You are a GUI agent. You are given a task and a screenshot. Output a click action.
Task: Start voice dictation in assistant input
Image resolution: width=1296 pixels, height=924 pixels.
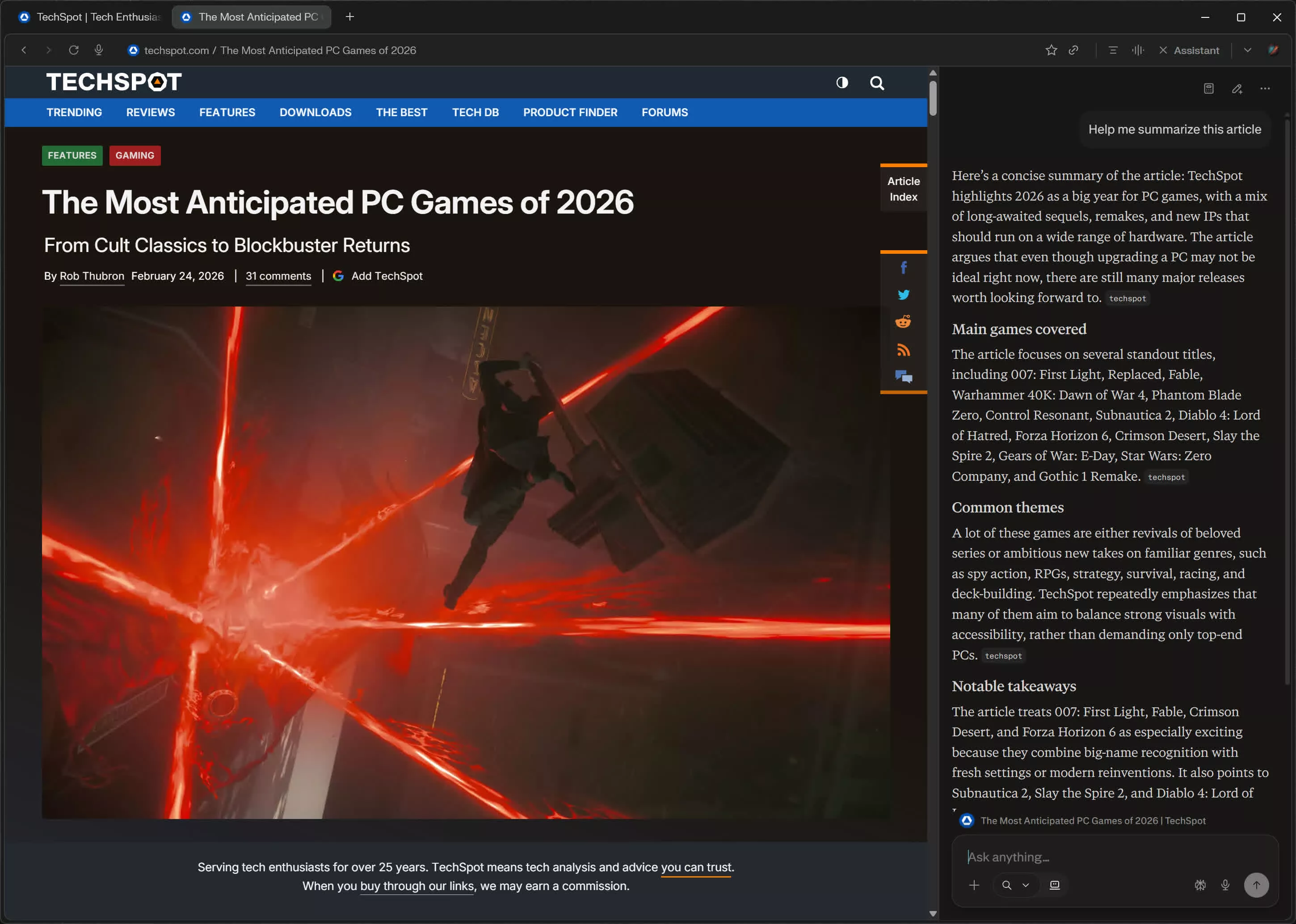(x=1225, y=885)
